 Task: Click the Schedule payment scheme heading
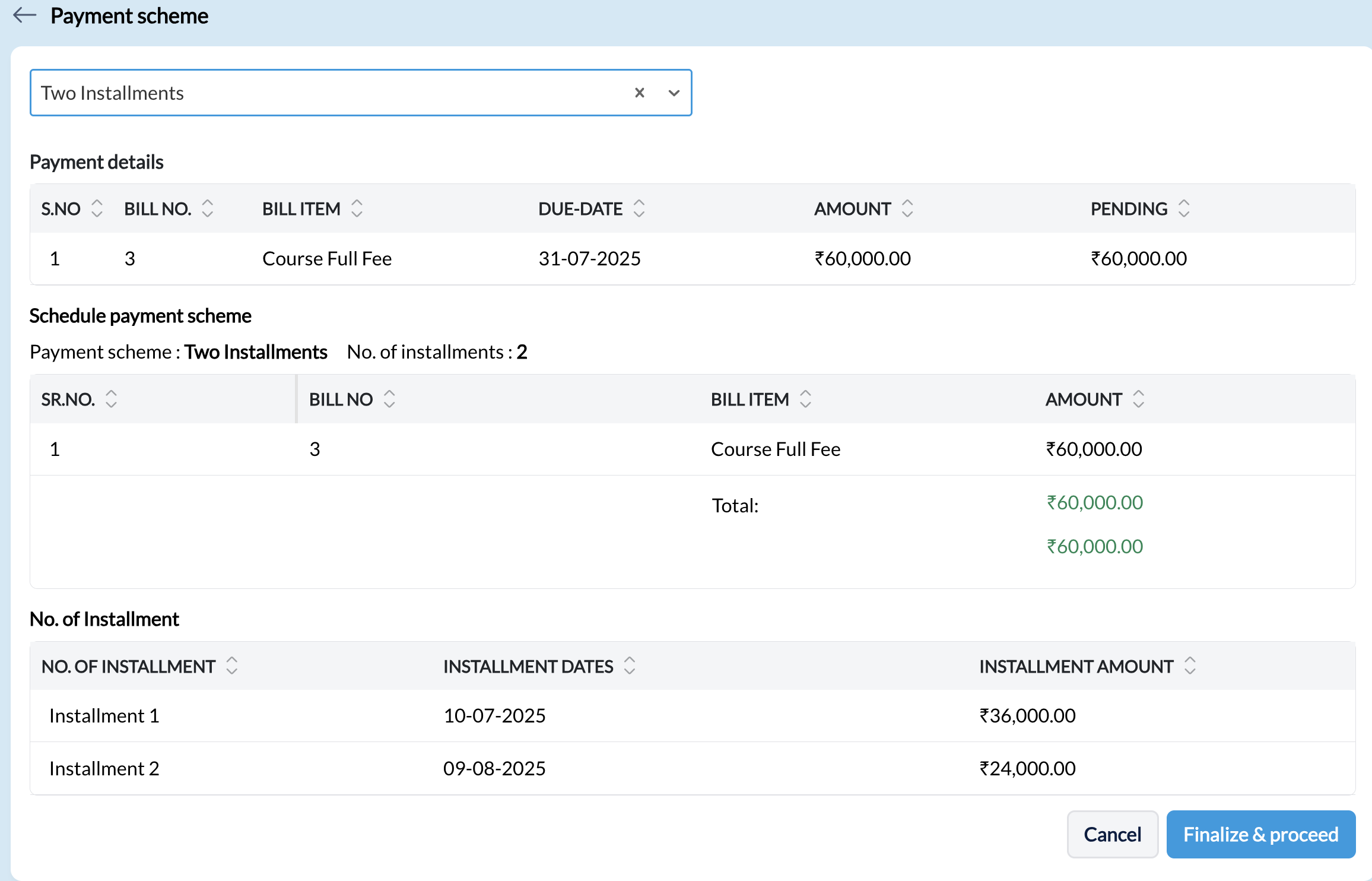click(140, 315)
